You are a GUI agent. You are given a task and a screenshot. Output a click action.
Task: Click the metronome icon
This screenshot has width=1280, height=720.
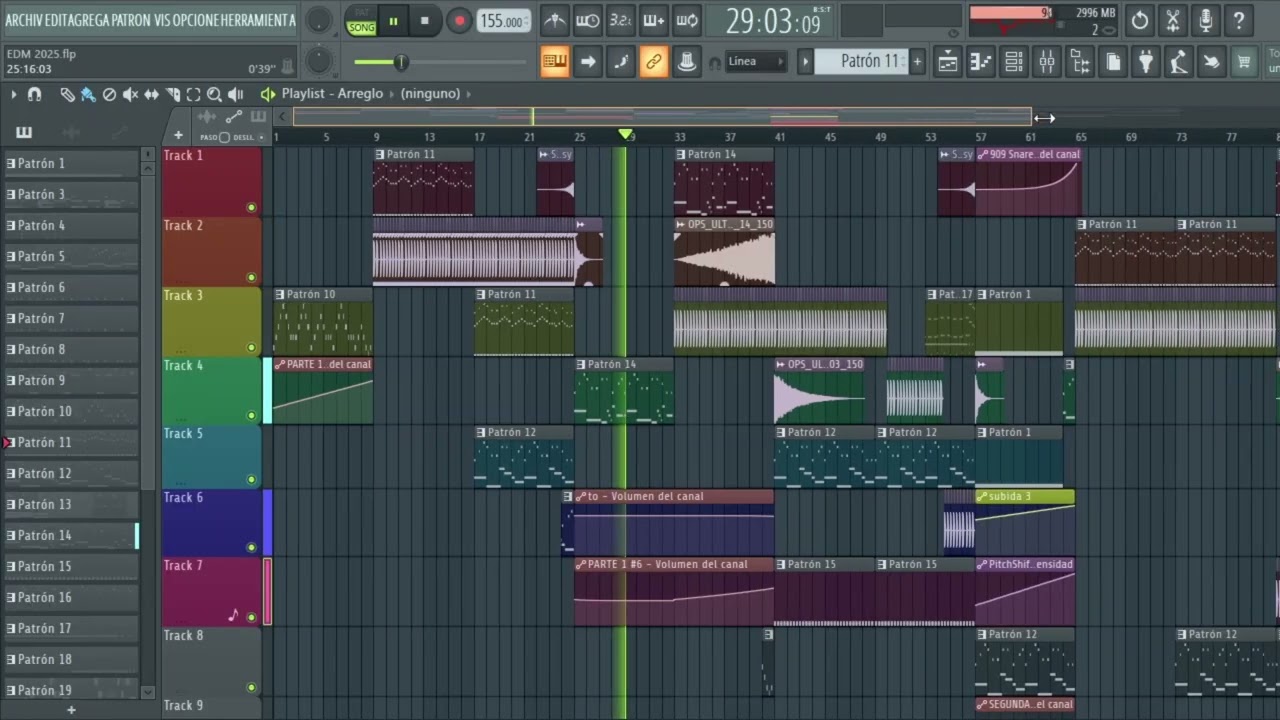(554, 20)
